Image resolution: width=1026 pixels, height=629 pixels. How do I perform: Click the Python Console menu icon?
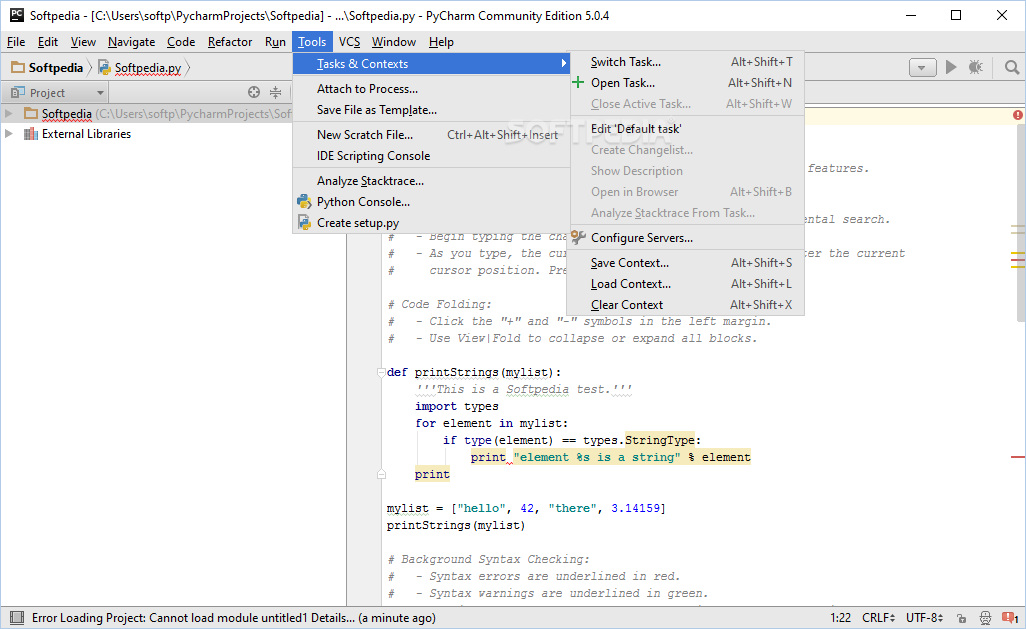pos(304,202)
